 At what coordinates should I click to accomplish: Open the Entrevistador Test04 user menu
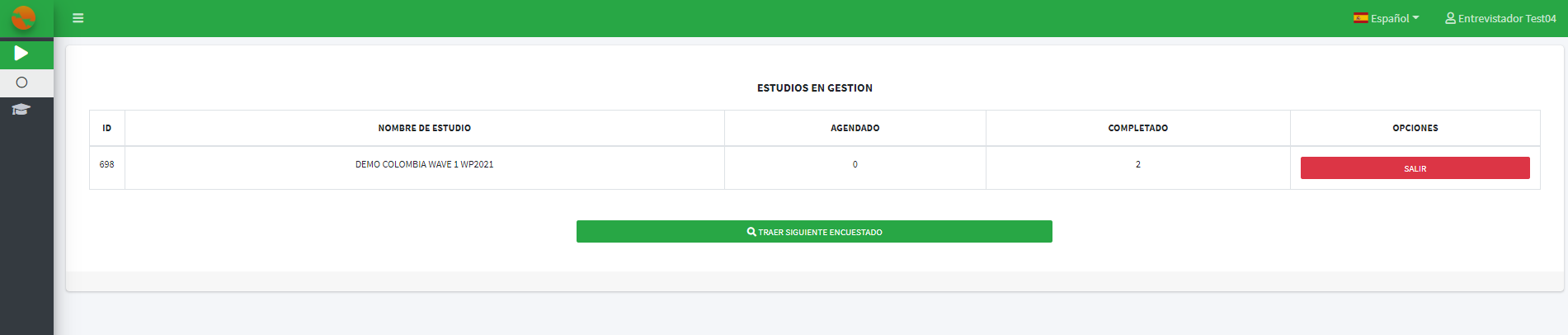point(1500,18)
